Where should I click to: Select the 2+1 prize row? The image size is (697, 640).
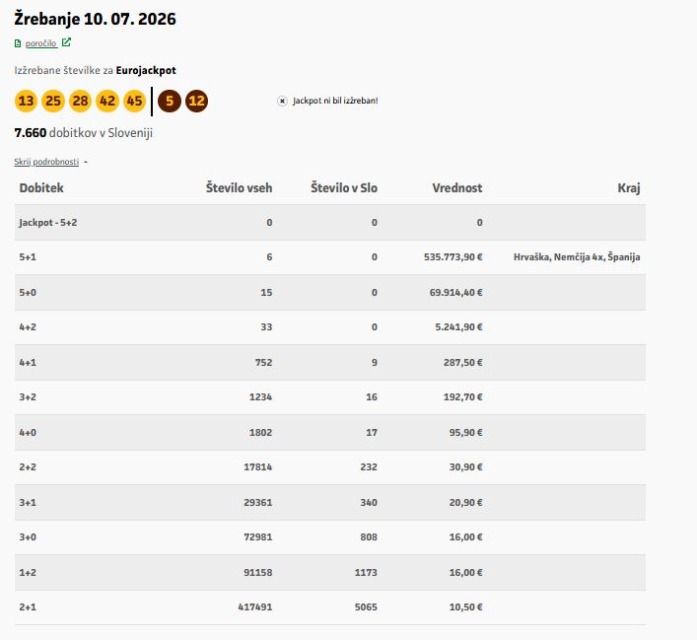(330, 607)
